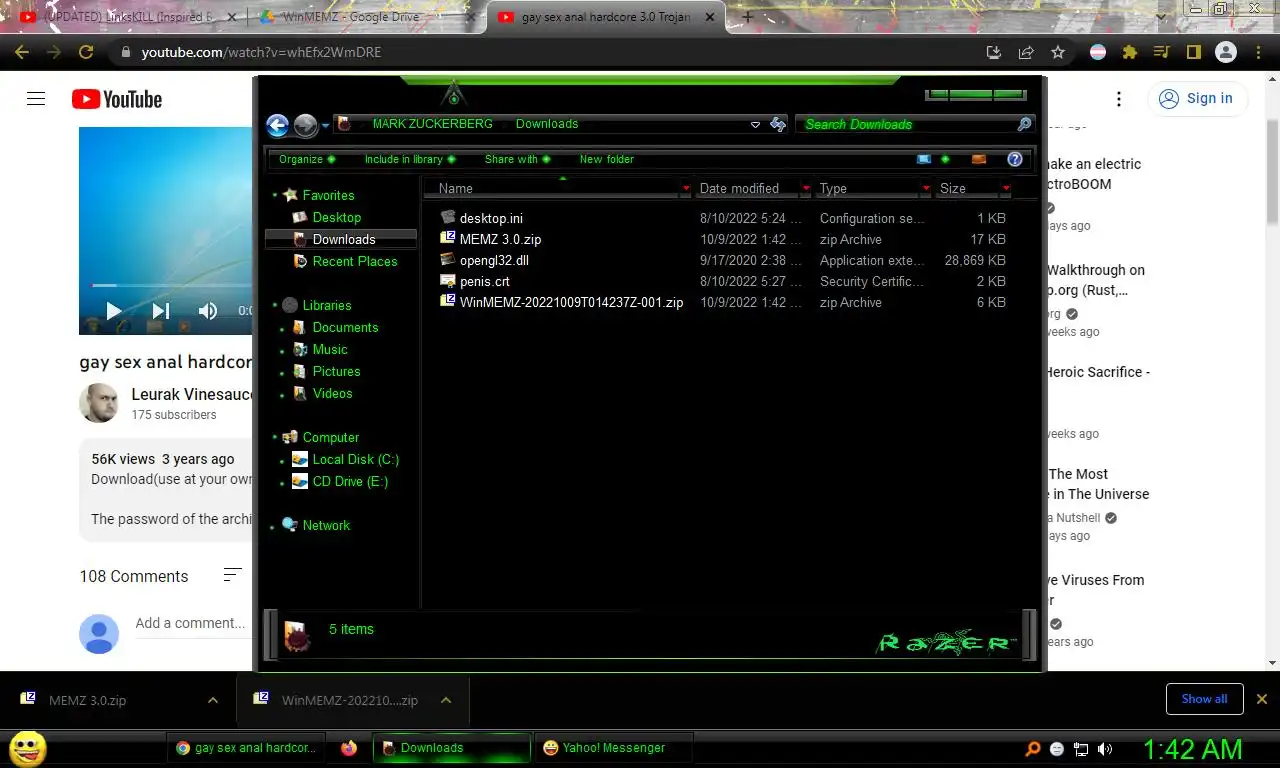Sort files by Name column
This screenshot has height=768, width=1280.
click(455, 188)
